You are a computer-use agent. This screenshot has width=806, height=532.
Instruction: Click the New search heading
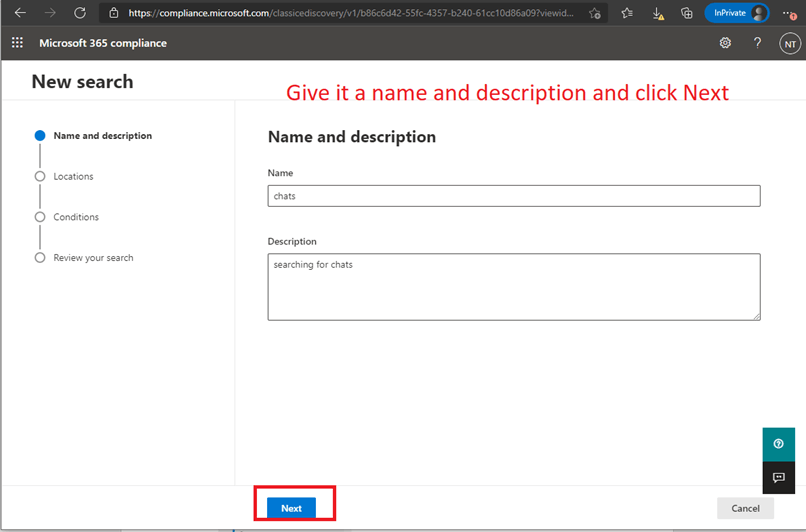(x=82, y=82)
